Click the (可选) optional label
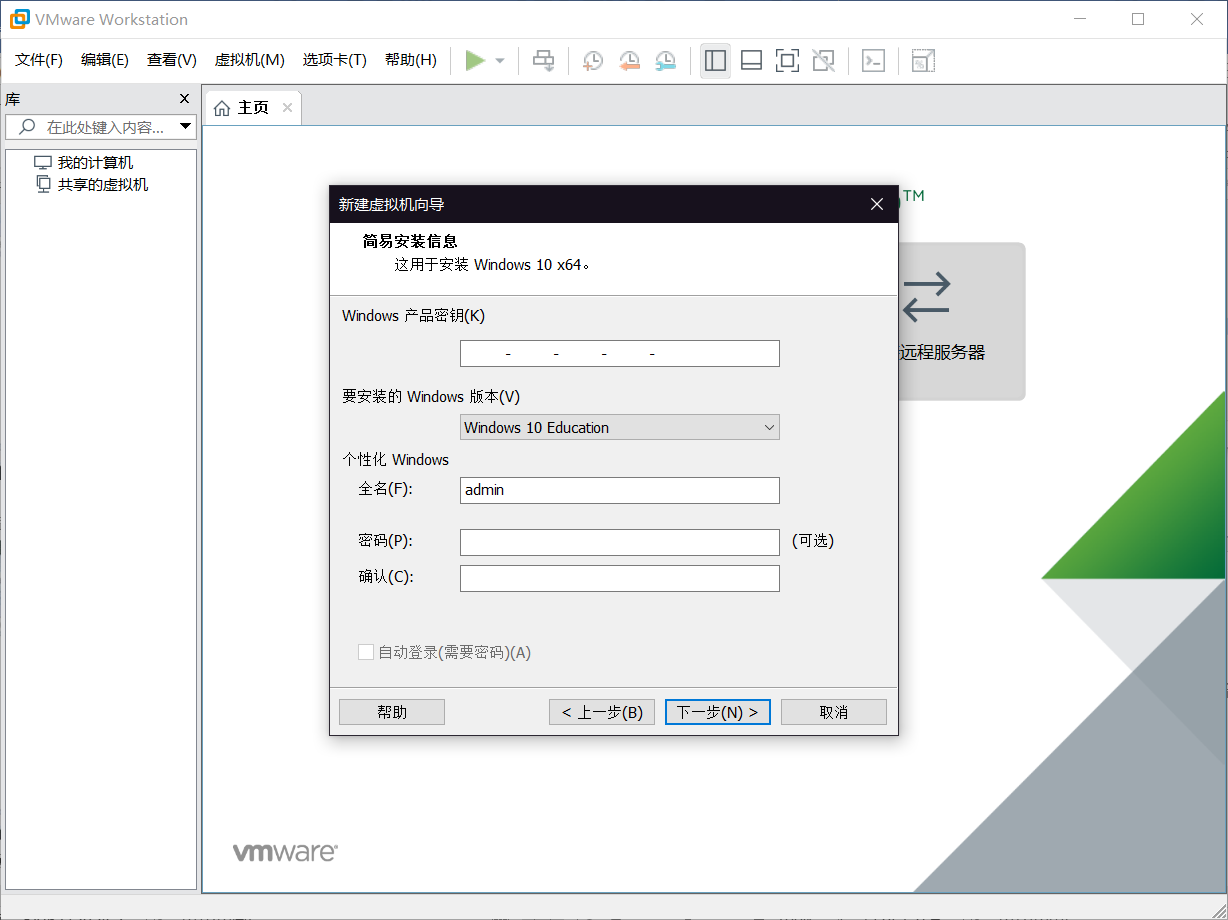Screen dimensions: 1228x920 [x=813, y=541]
